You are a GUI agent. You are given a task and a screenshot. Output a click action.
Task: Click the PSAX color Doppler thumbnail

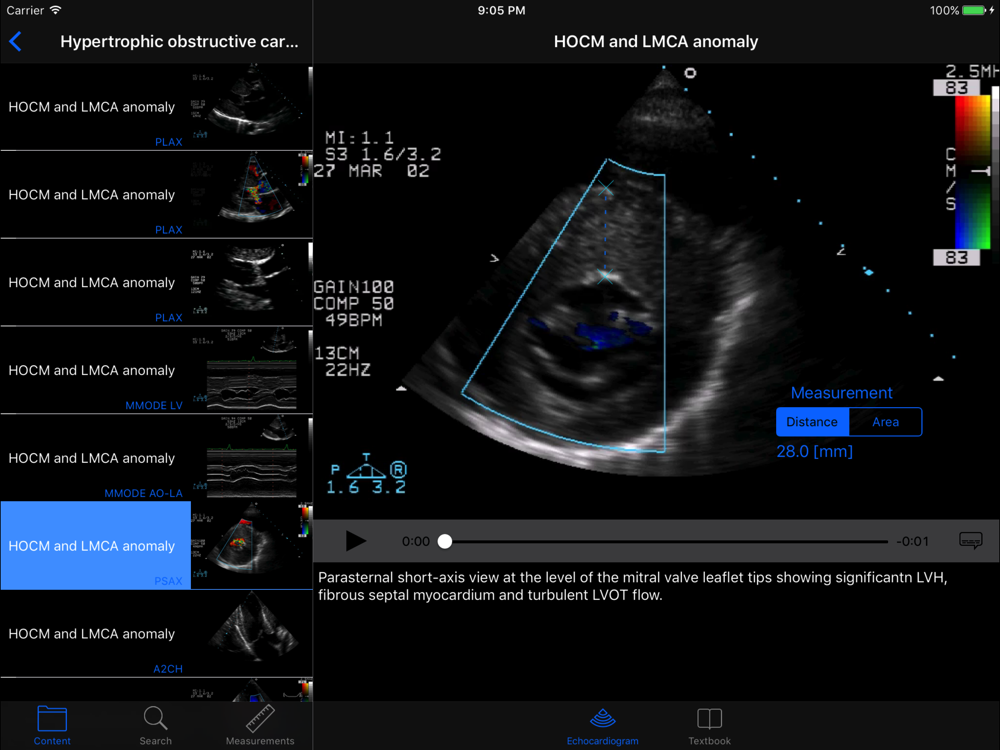(252, 546)
